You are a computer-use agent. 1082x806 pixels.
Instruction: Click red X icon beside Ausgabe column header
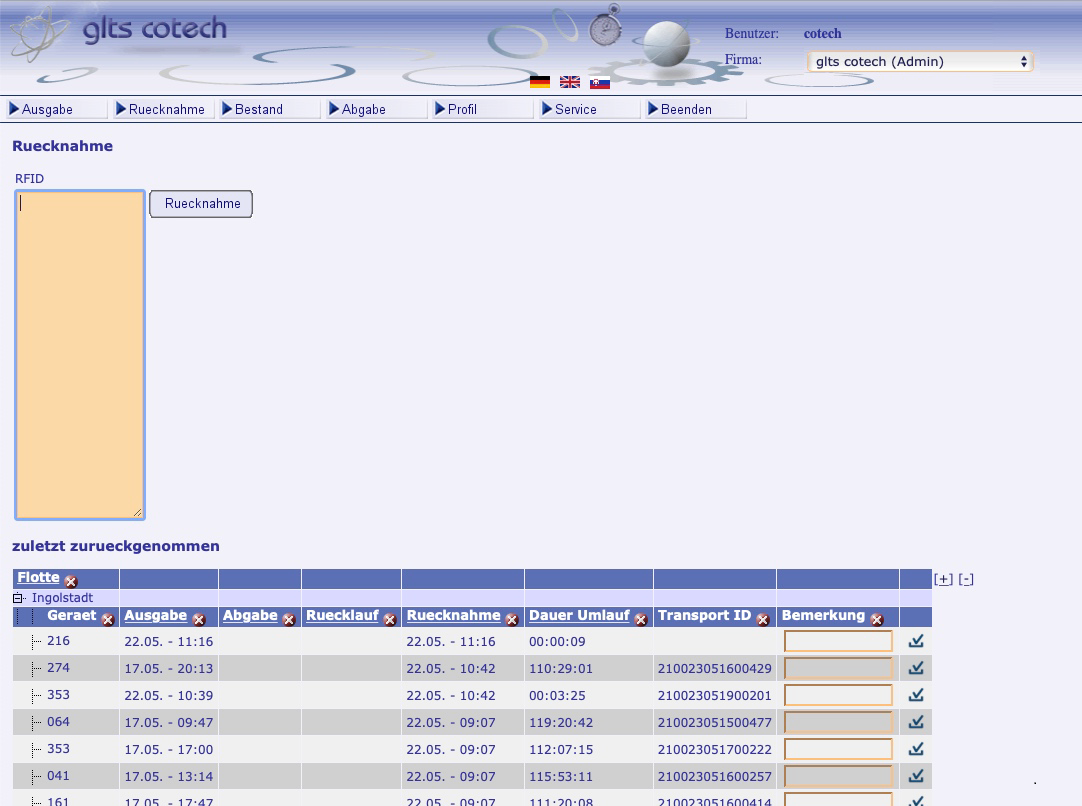[199, 619]
